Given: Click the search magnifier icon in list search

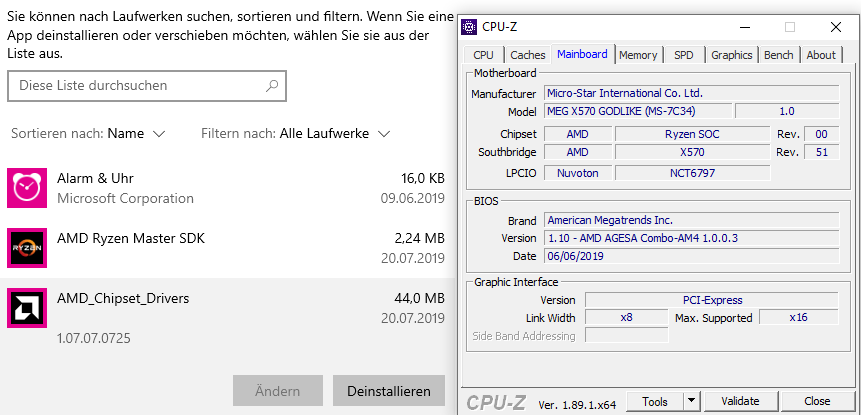Looking at the screenshot, I should click(272, 86).
